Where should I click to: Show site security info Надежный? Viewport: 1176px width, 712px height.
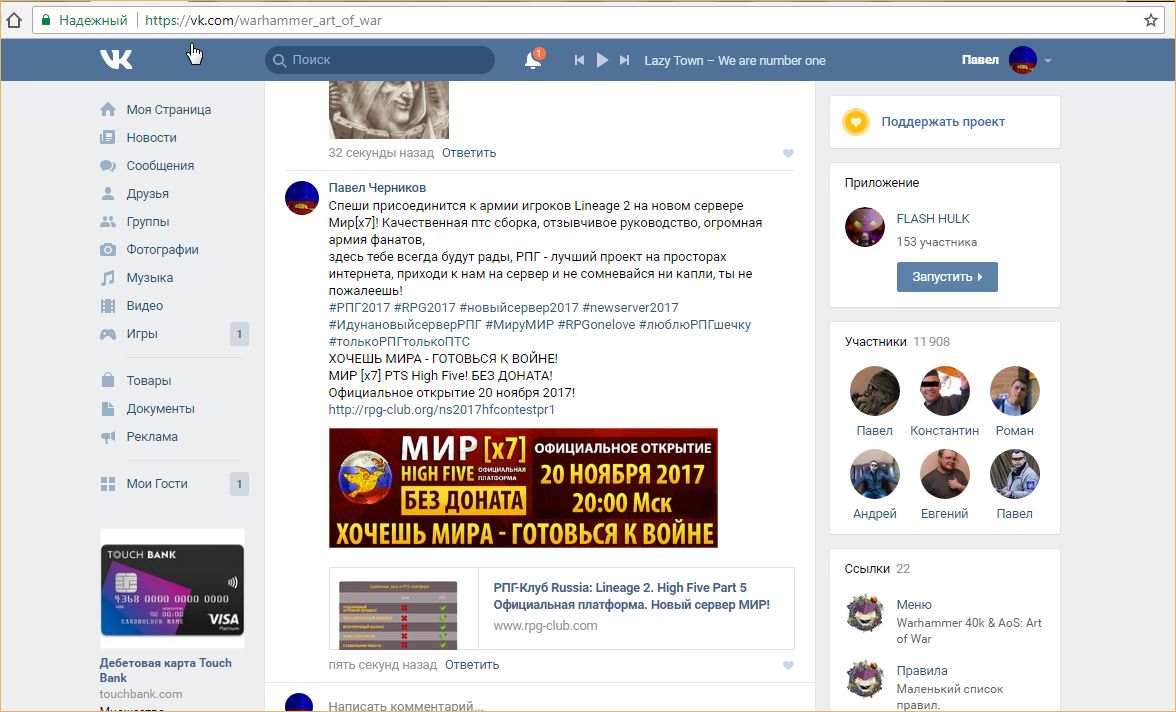point(84,20)
